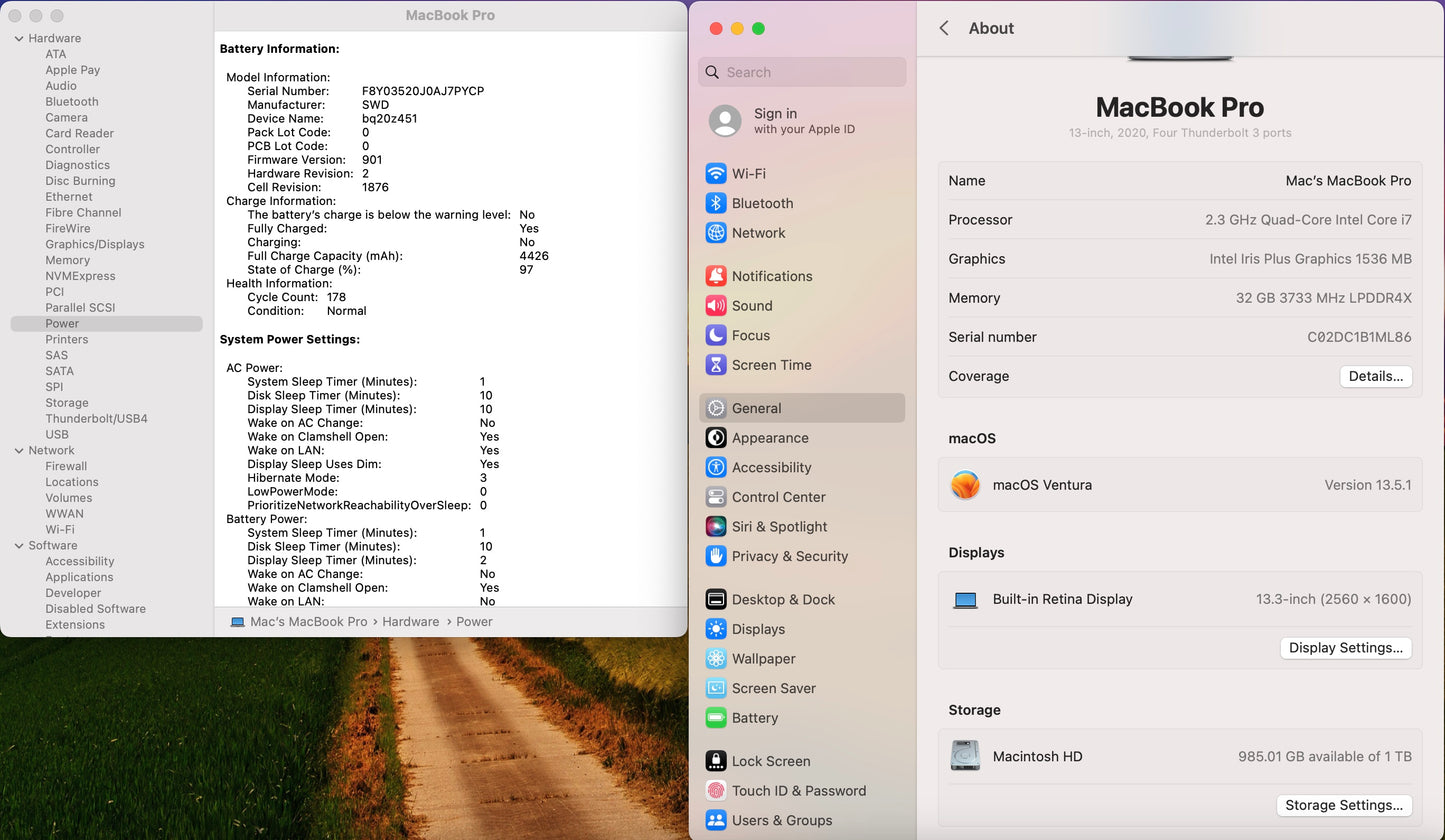Collapse the Hardware tree section
Screen dimensions: 1445x840
[18, 38]
